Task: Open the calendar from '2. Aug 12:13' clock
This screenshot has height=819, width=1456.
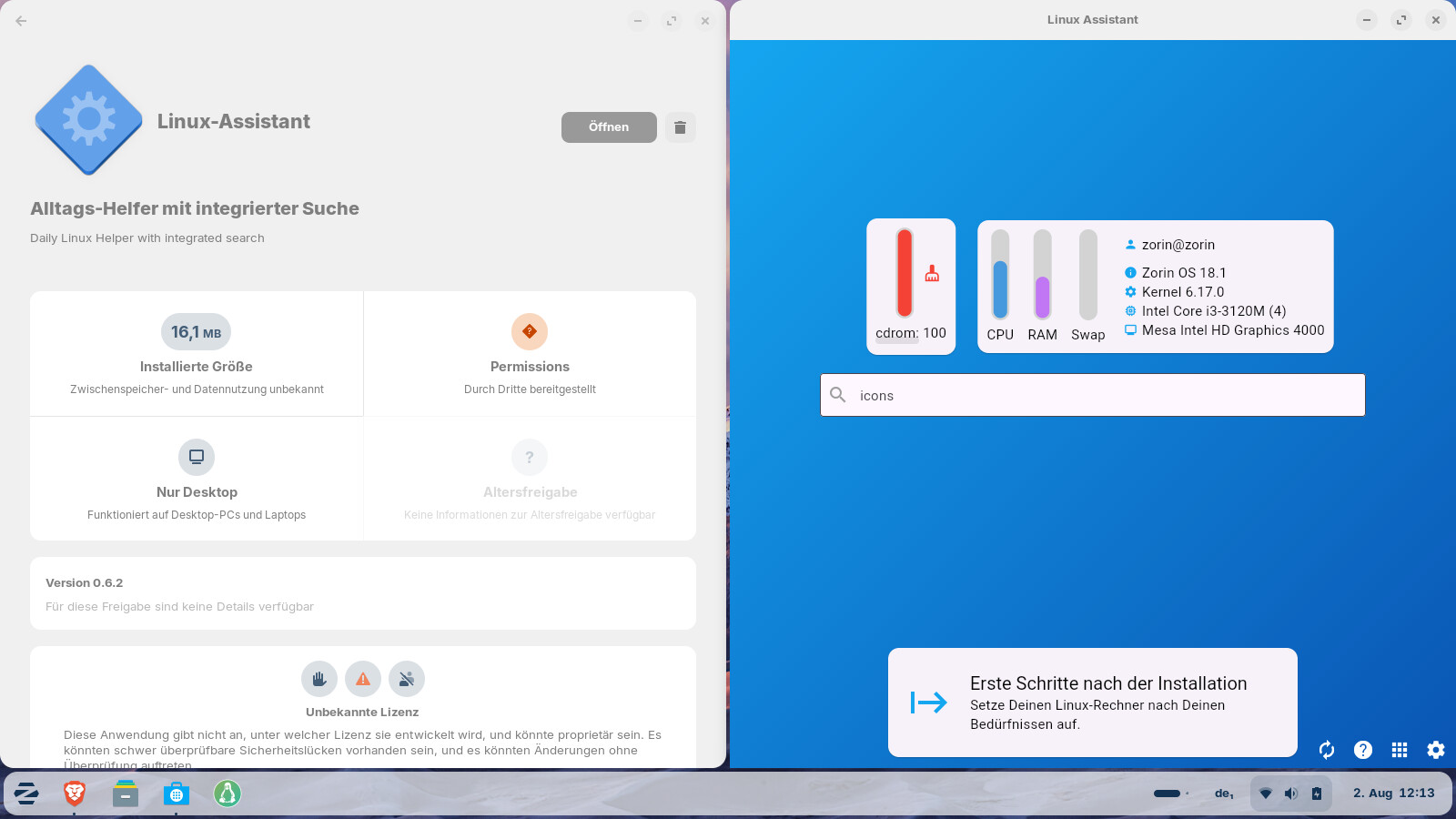Action: click(1393, 794)
